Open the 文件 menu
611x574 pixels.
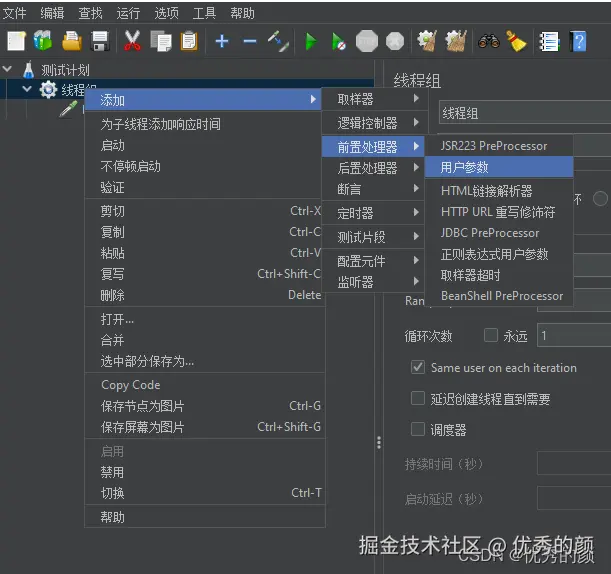point(14,13)
